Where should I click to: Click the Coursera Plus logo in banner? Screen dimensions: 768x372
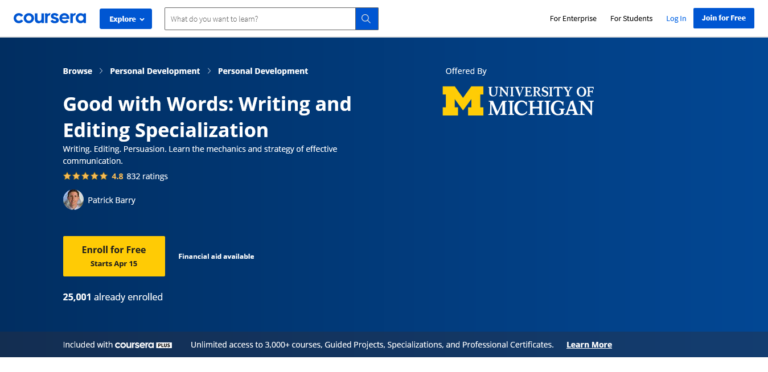pyautogui.click(x=144, y=345)
